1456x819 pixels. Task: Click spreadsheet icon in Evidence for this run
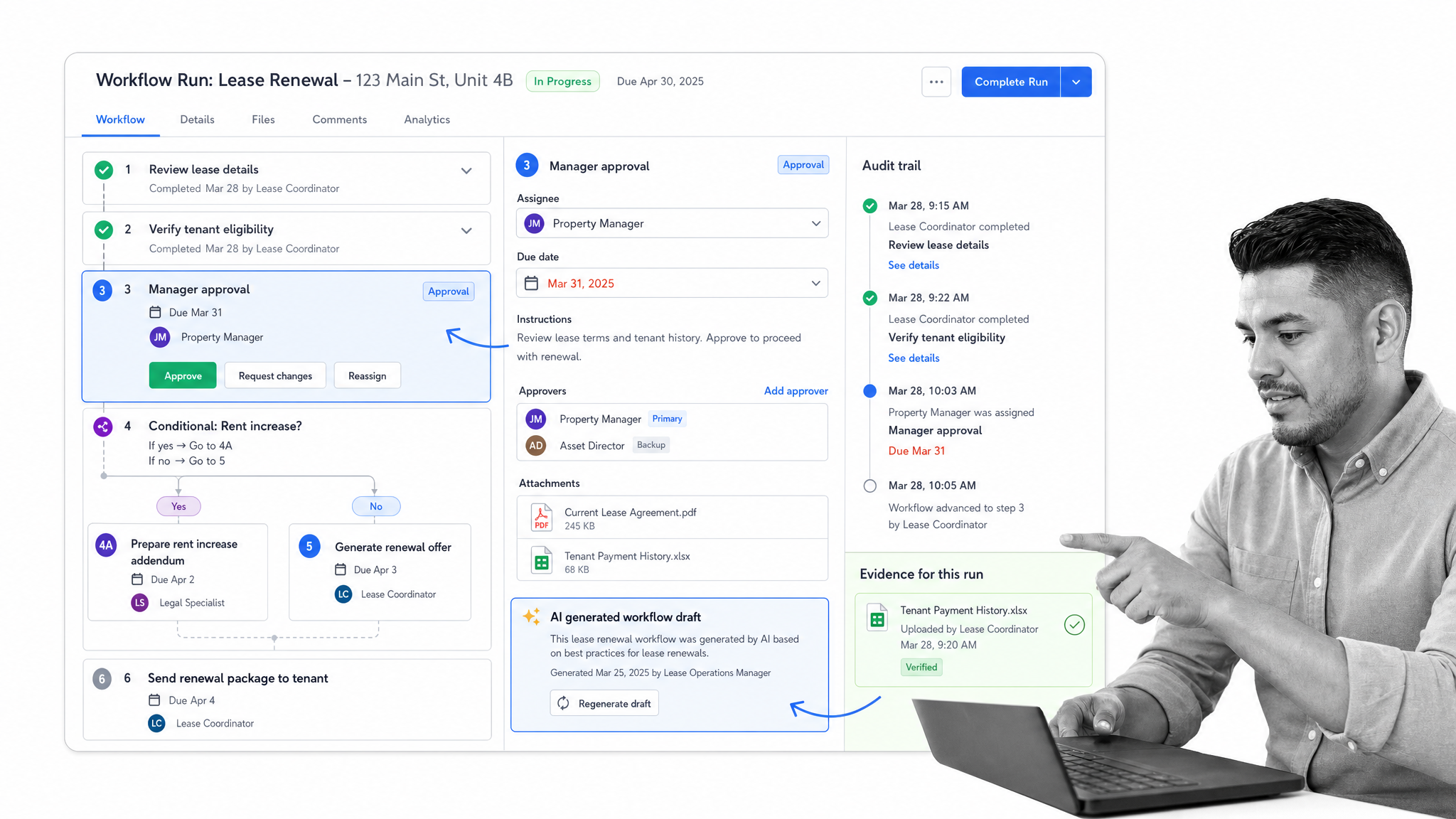[877, 617]
